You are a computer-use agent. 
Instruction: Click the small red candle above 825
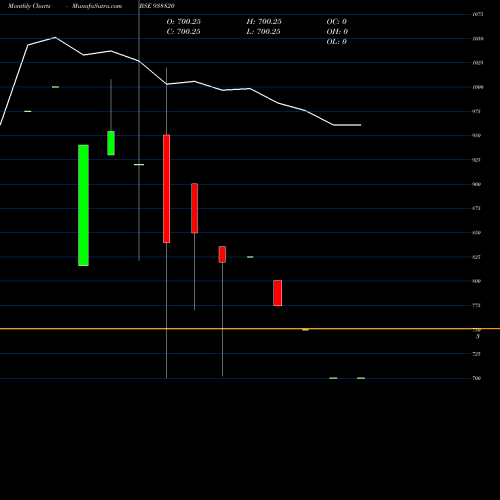click(x=222, y=254)
